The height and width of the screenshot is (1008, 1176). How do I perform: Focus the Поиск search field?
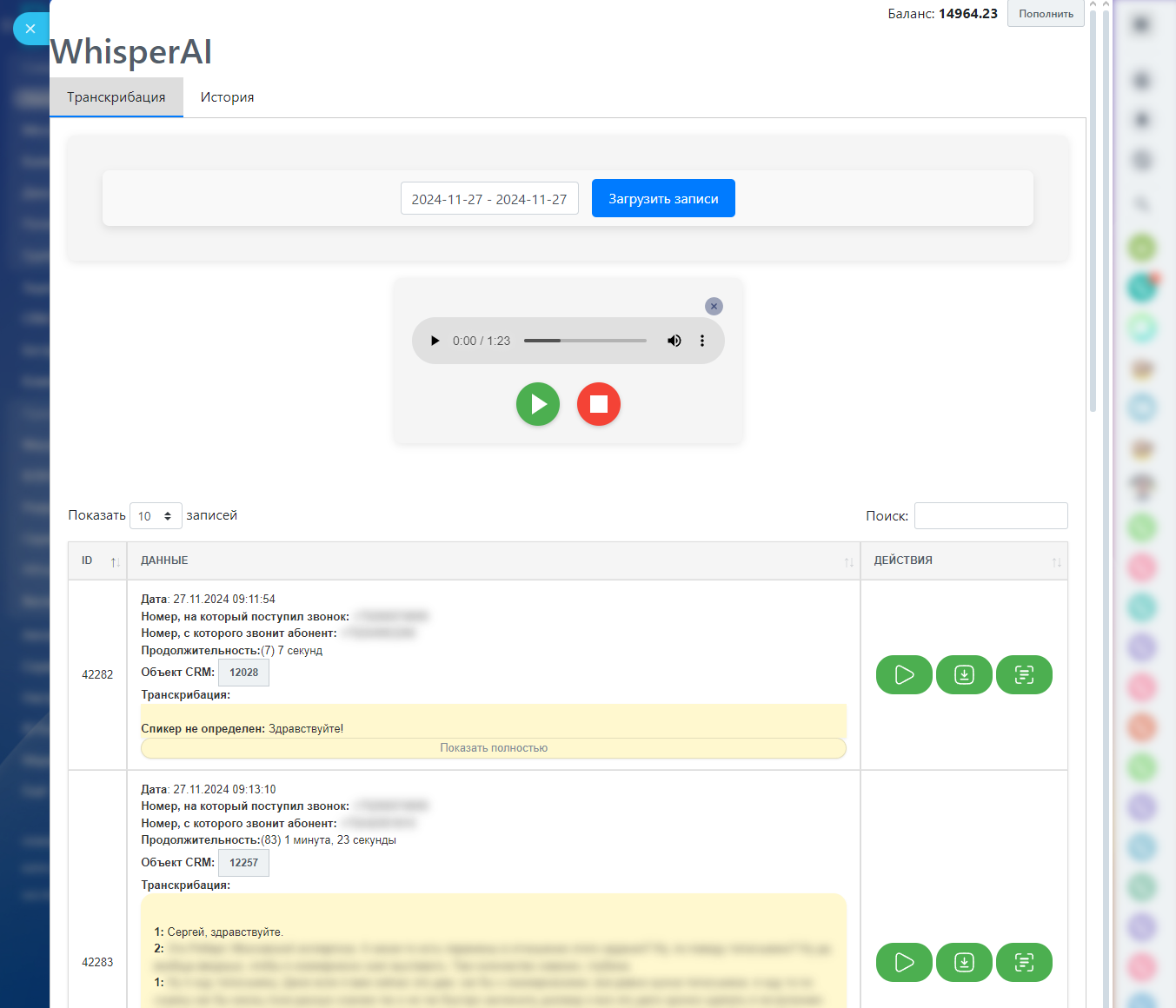click(x=991, y=516)
